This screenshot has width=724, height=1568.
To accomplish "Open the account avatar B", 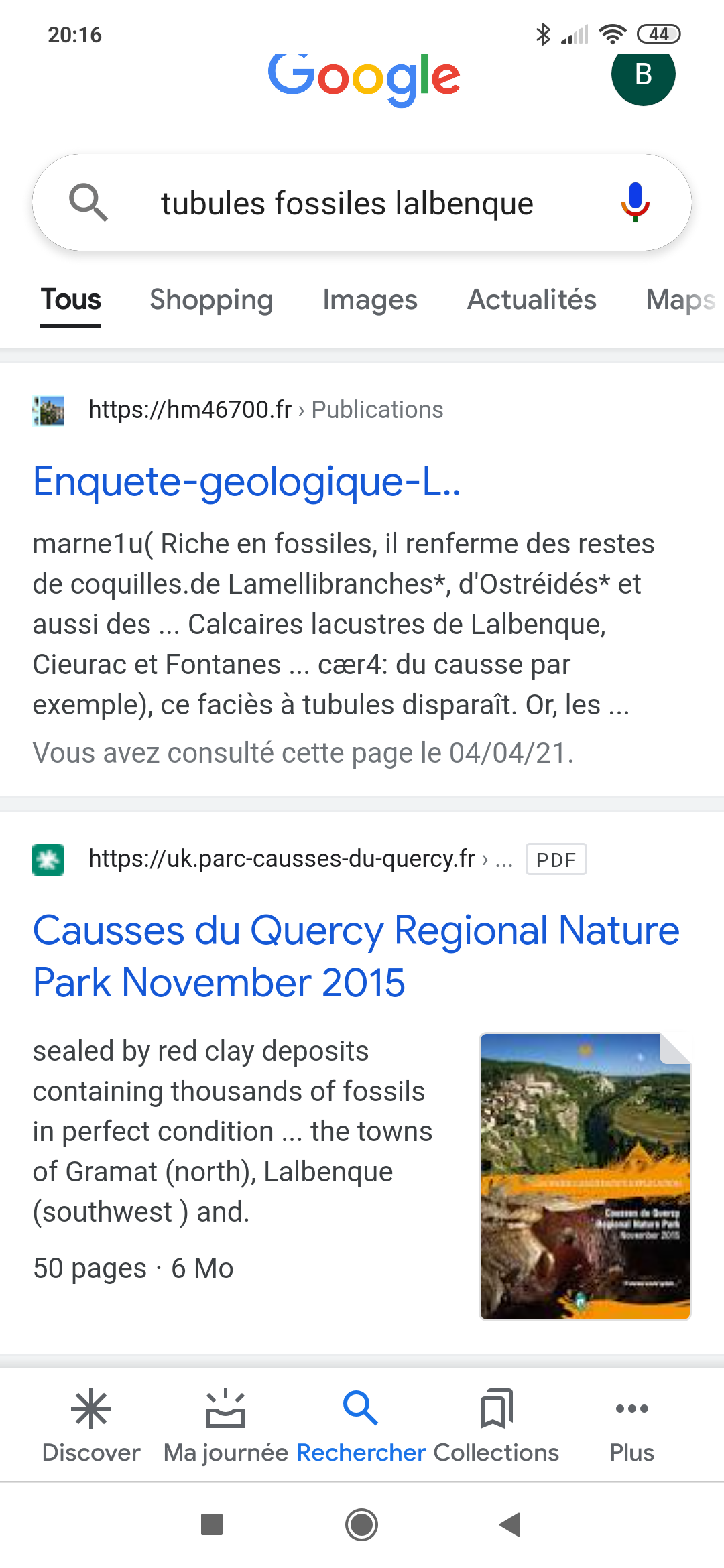I will tap(643, 74).
